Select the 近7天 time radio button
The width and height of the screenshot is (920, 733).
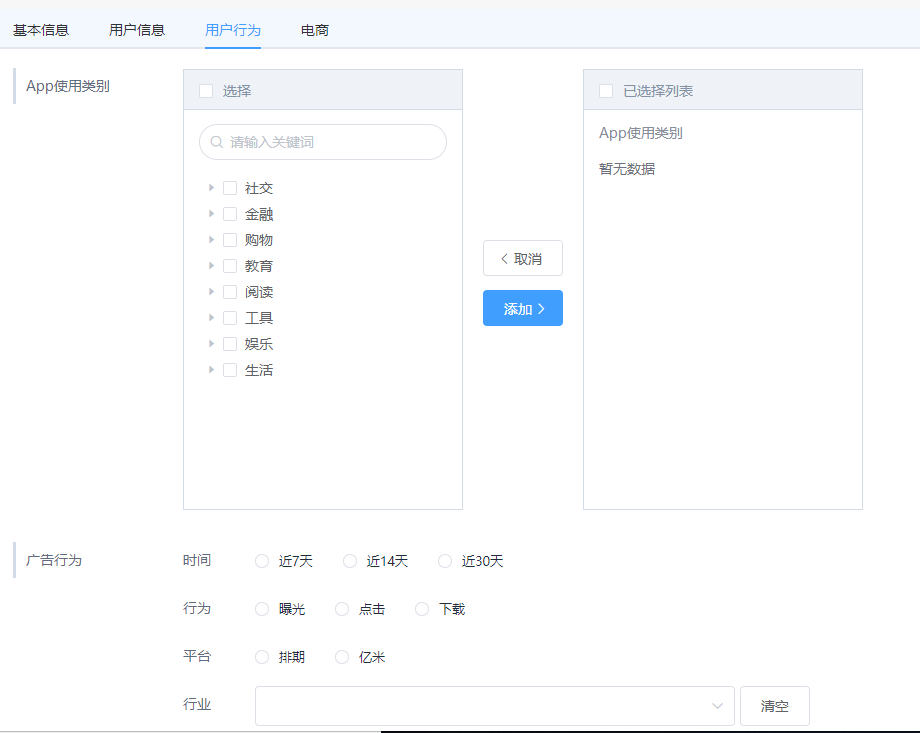coord(261,561)
